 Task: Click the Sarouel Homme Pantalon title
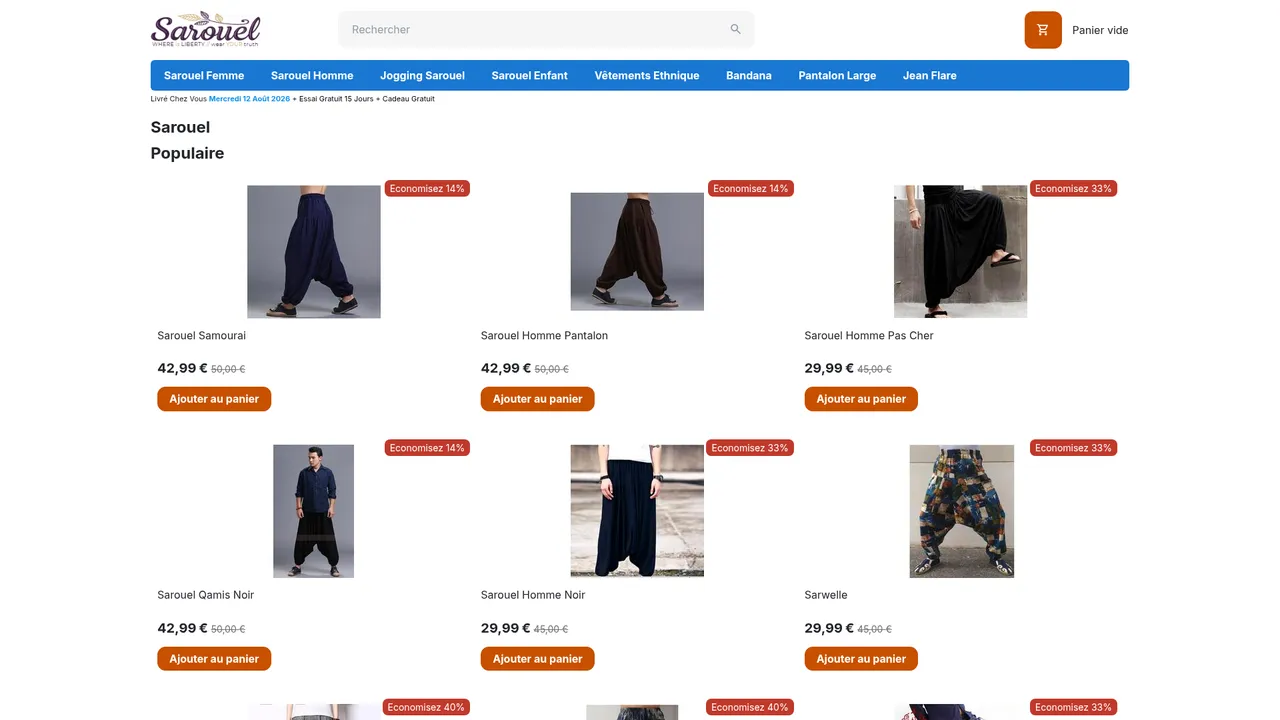click(x=544, y=335)
